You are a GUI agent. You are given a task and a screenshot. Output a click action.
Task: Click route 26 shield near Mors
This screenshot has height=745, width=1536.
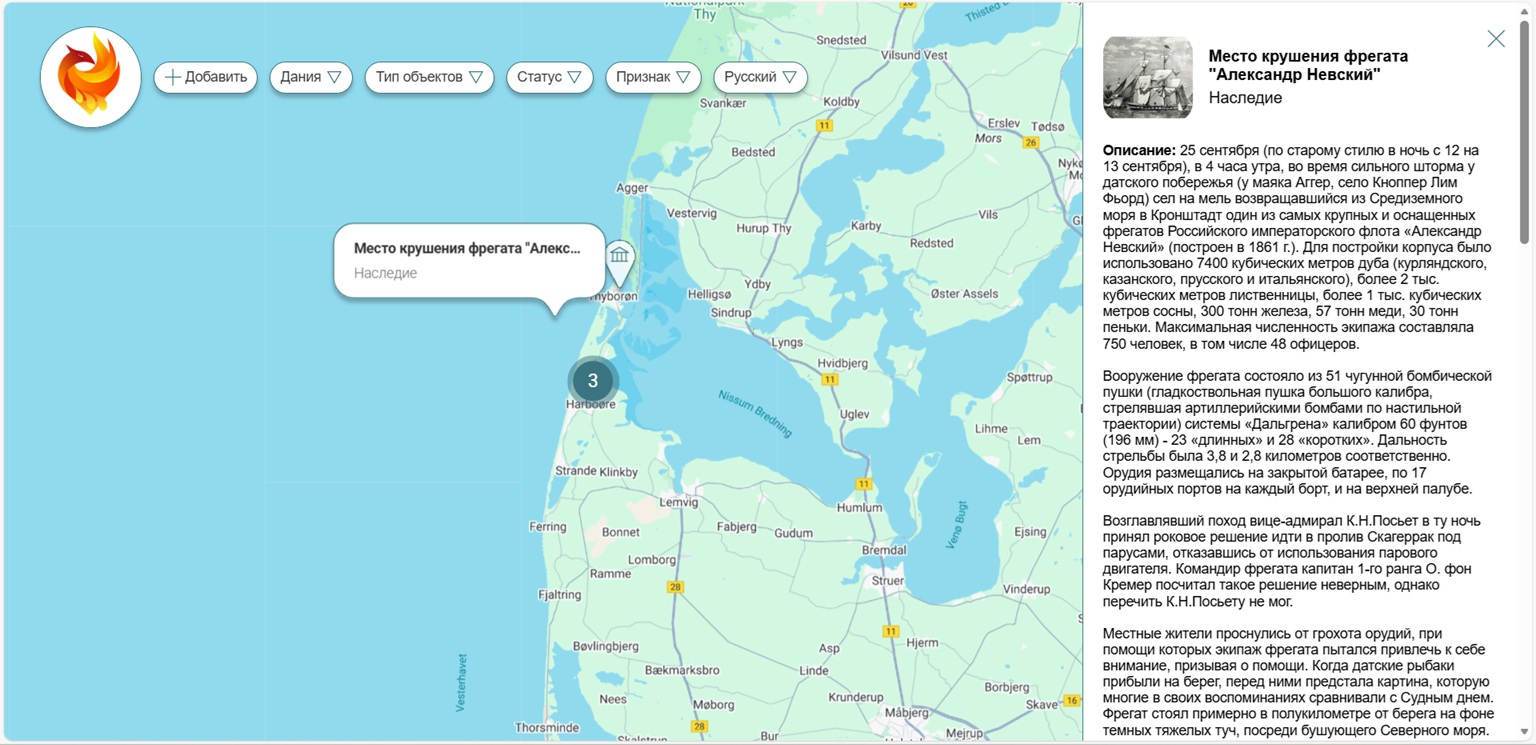[1031, 142]
